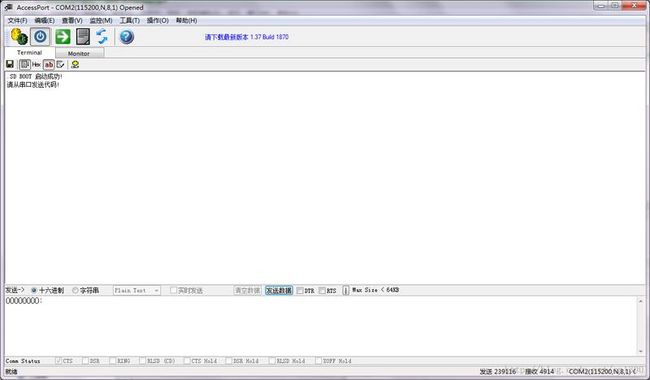Click the 'SD BOOT 启动成功!' line in terminal

tap(36, 76)
